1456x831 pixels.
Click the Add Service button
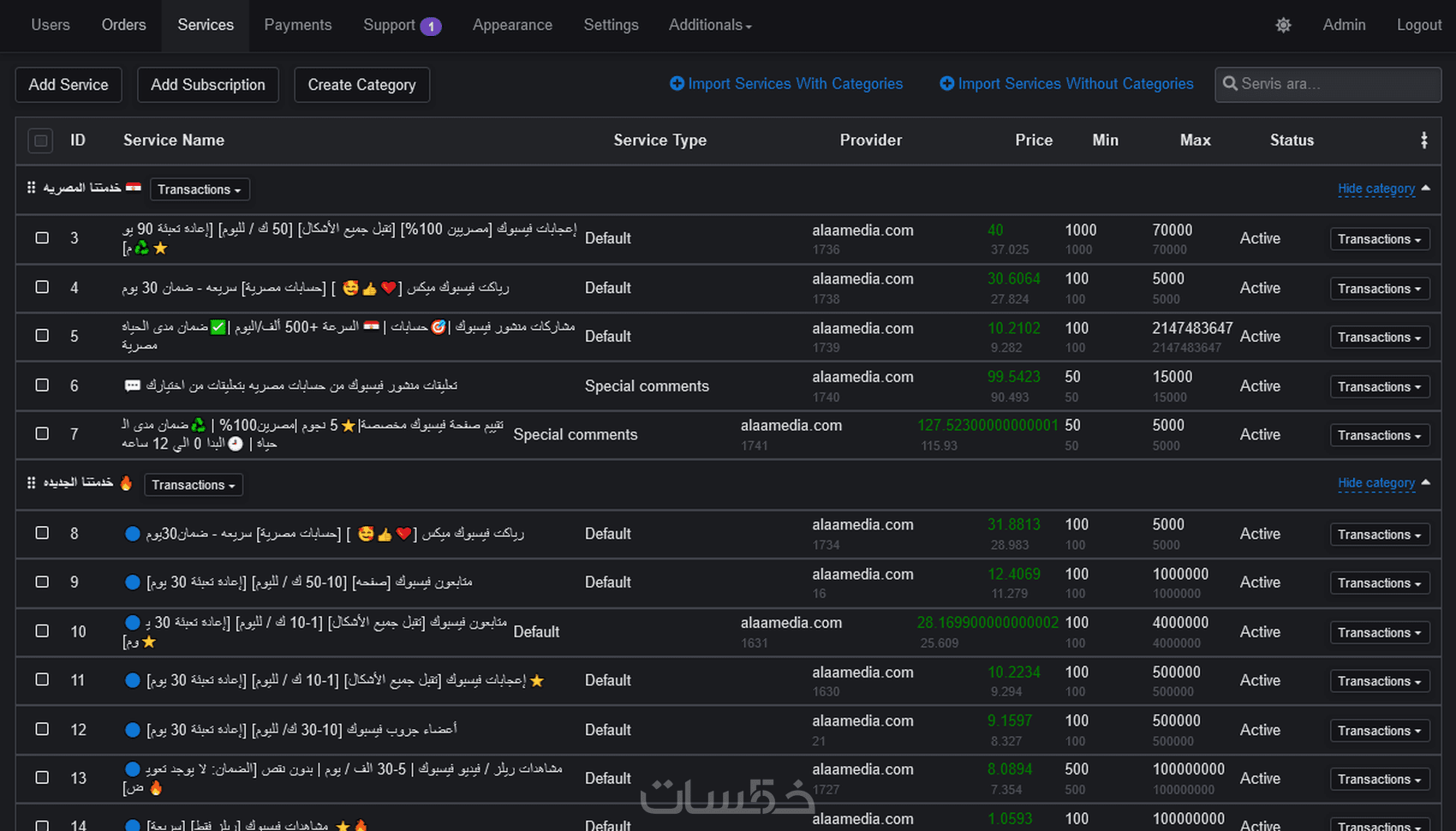point(69,85)
